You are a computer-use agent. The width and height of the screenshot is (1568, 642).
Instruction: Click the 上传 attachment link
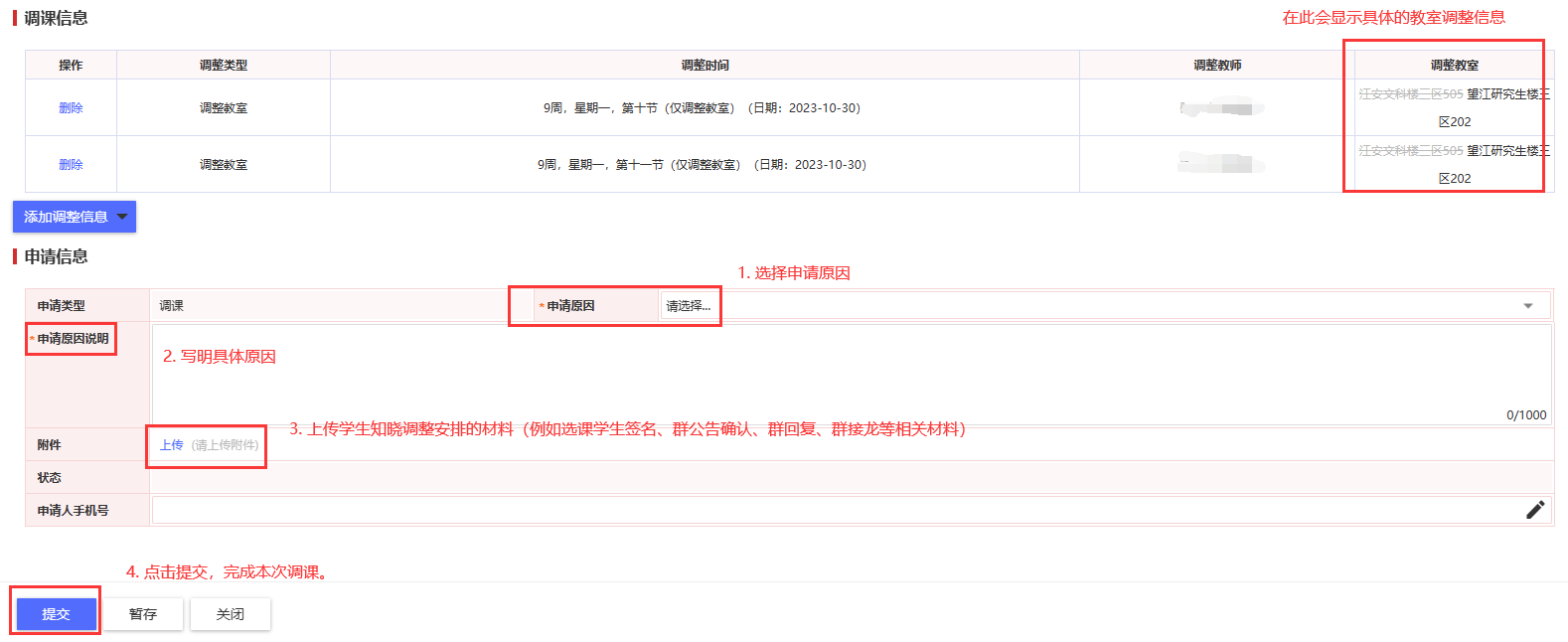(171, 445)
